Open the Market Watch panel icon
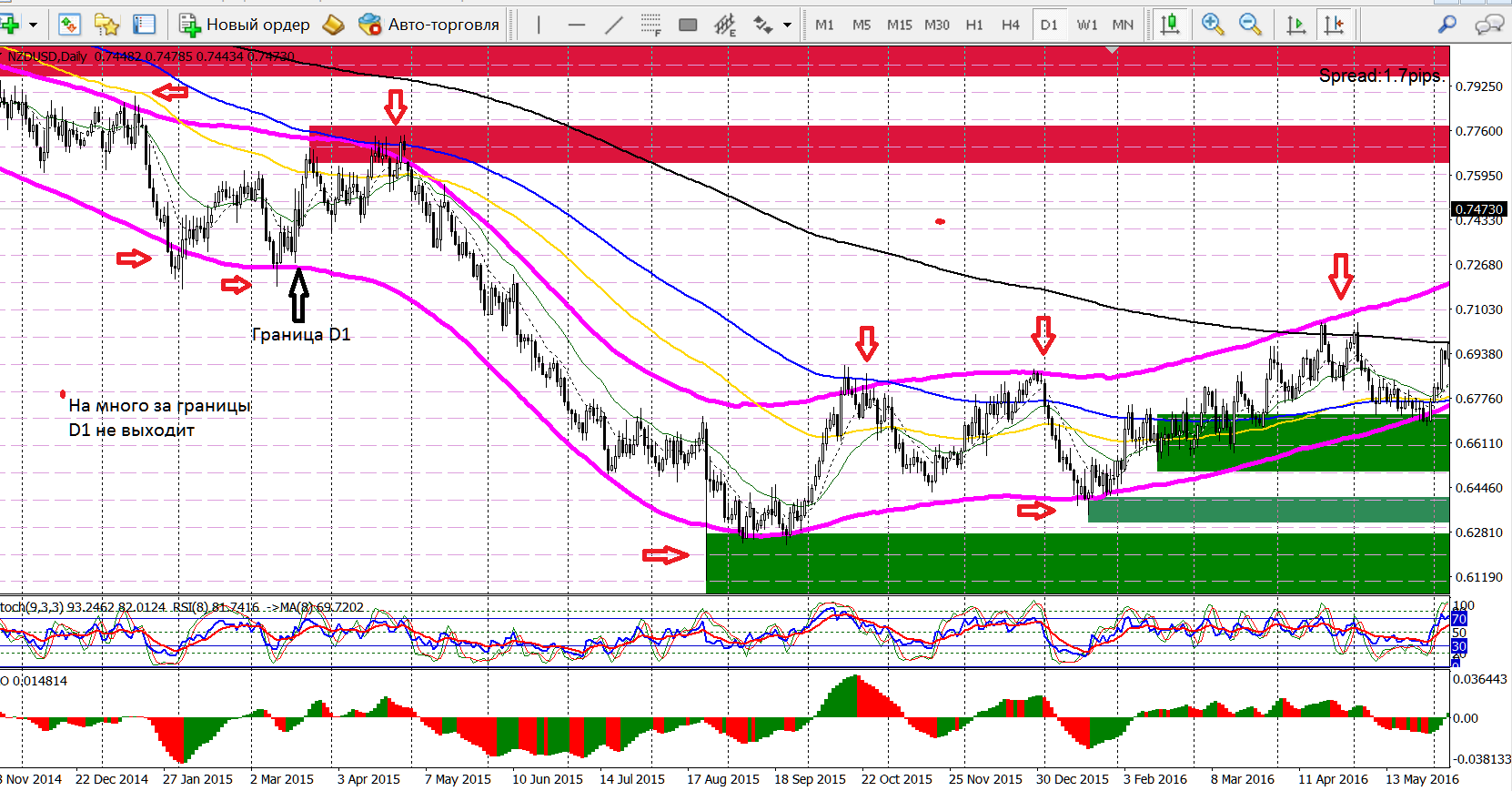The height and width of the screenshot is (791, 1512). click(70, 25)
